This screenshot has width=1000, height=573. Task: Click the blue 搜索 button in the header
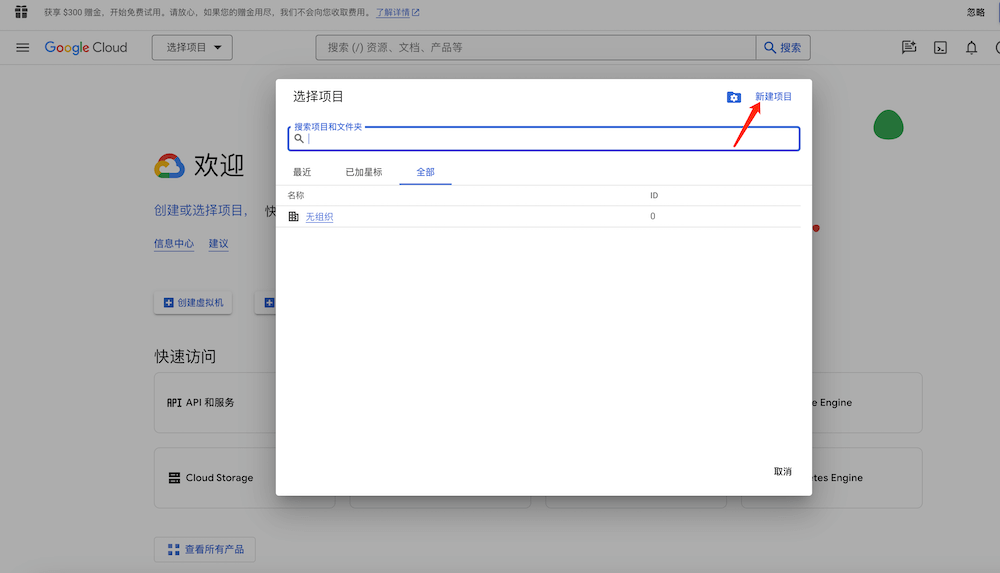pyautogui.click(x=783, y=48)
